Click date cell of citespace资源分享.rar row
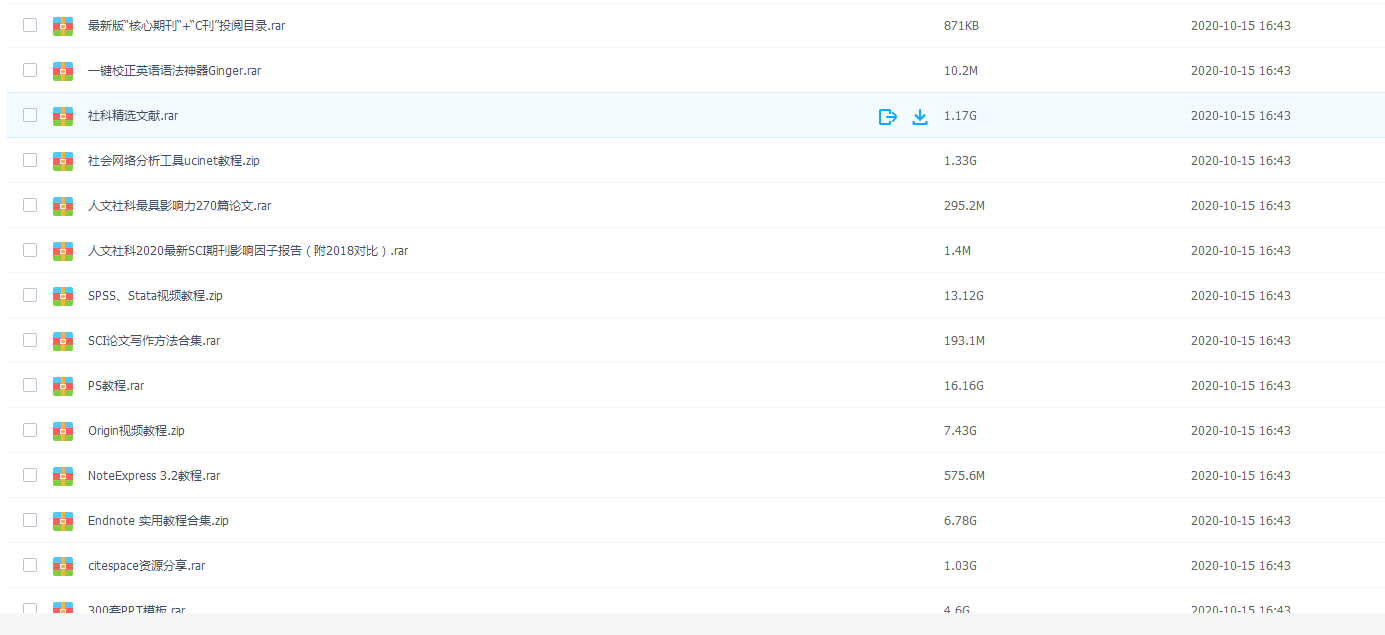Screen dimensions: 1385x635 pos(1241,566)
